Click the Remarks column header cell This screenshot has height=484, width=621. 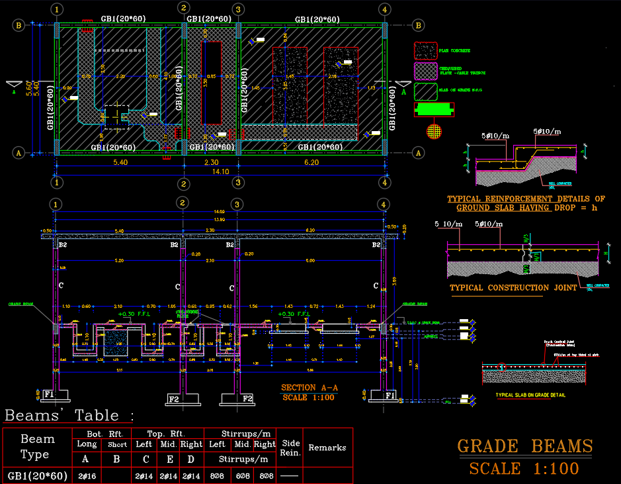click(x=328, y=448)
